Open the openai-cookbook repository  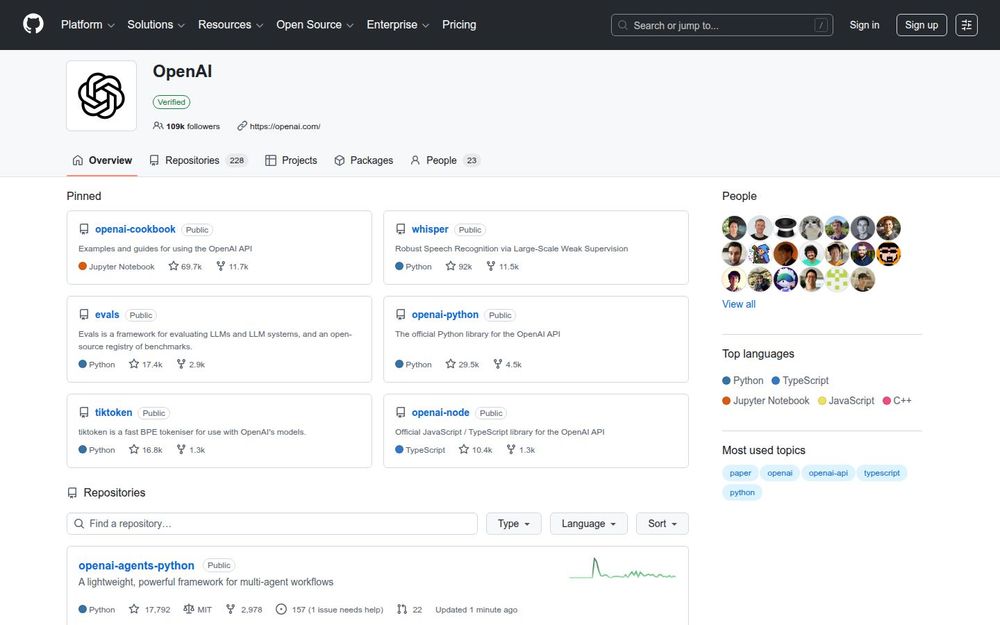135,229
